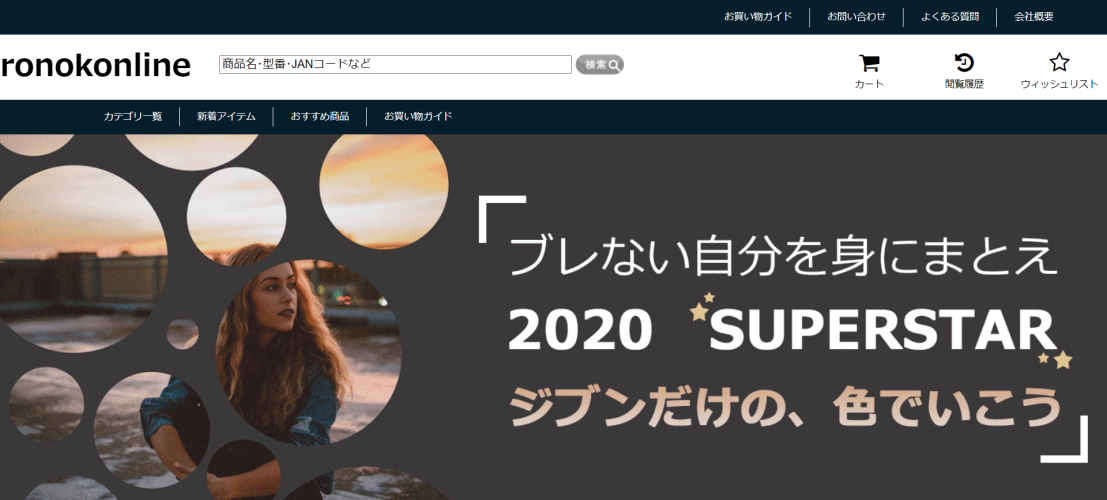Open the wishlist star icon
This screenshot has width=1107, height=500.
(1059, 63)
